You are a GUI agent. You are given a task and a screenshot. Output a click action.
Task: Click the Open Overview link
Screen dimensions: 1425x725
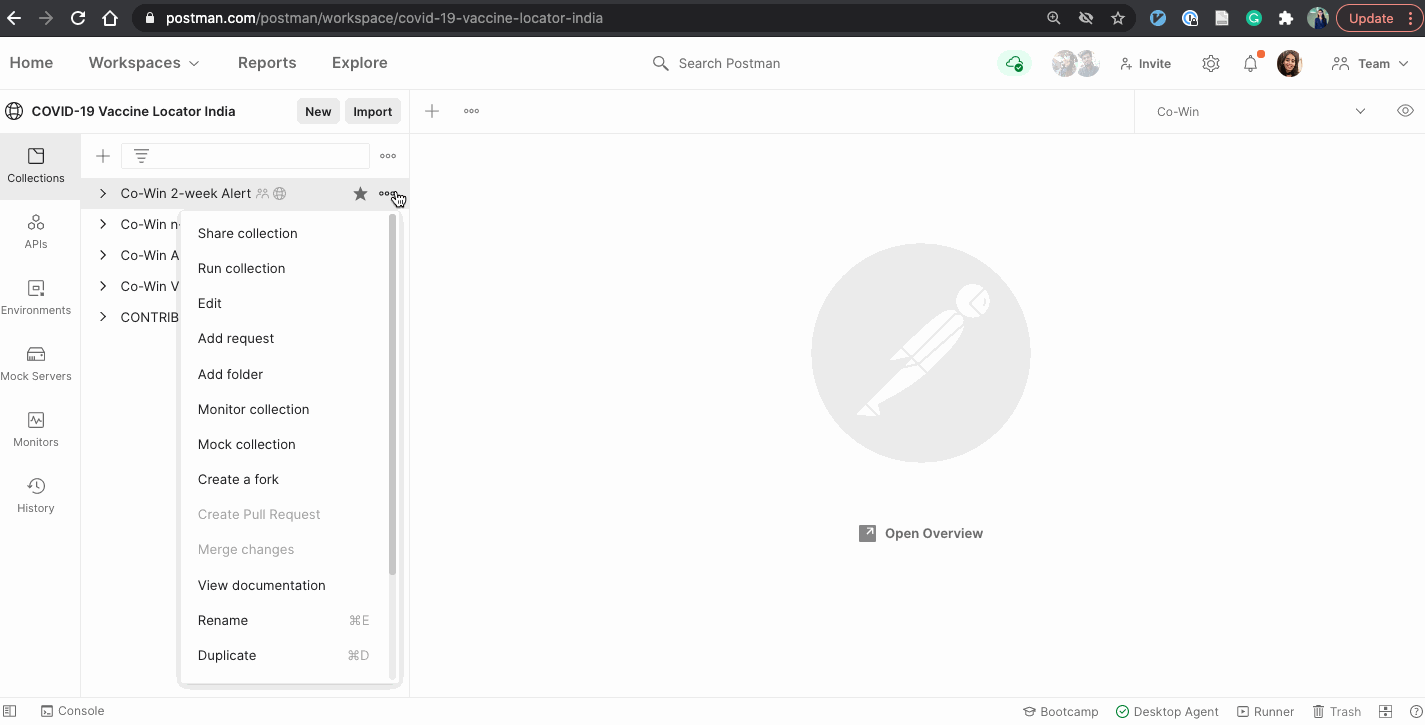coord(921,533)
